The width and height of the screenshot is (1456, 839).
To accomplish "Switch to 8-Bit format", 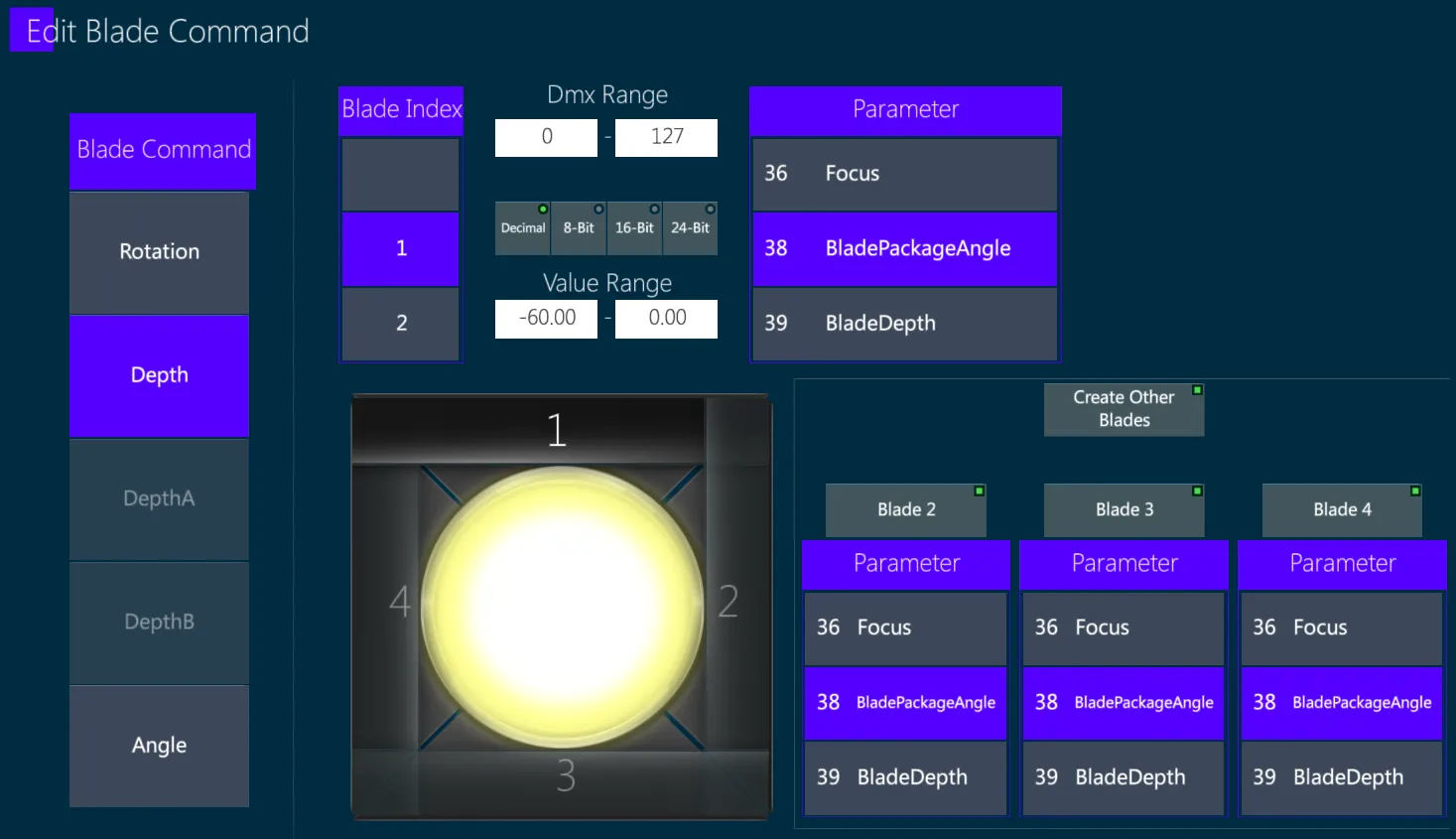I will click(x=579, y=228).
